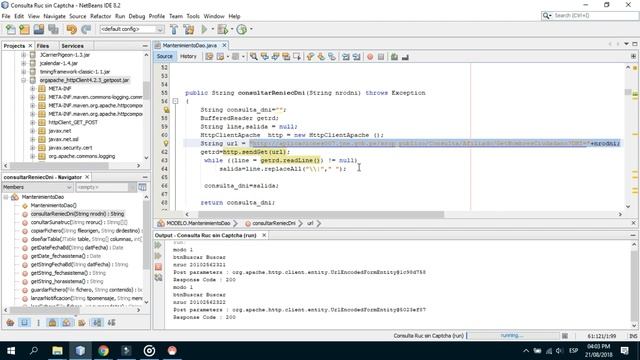Click the Undo arrow icon
Viewport: 640px width, 360px height.
pos(71,29)
